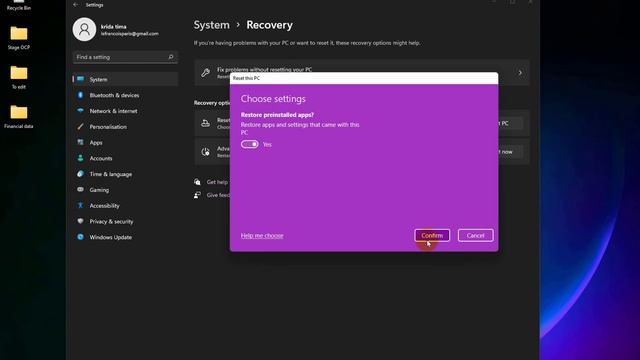Open Time & language icon
Screen dimensions: 640x360
click(80, 174)
